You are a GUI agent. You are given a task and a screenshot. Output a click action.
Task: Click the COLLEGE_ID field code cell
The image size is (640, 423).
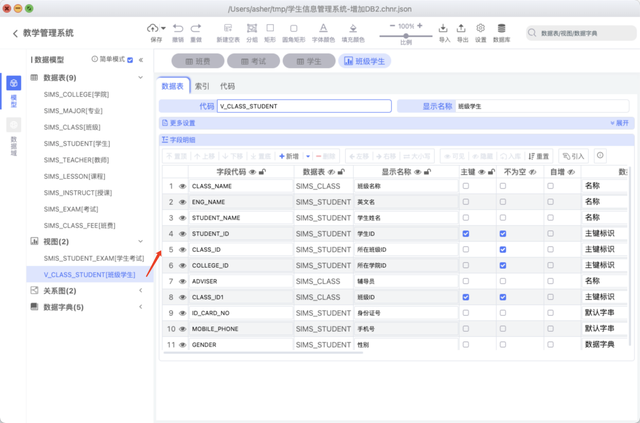pos(241,266)
